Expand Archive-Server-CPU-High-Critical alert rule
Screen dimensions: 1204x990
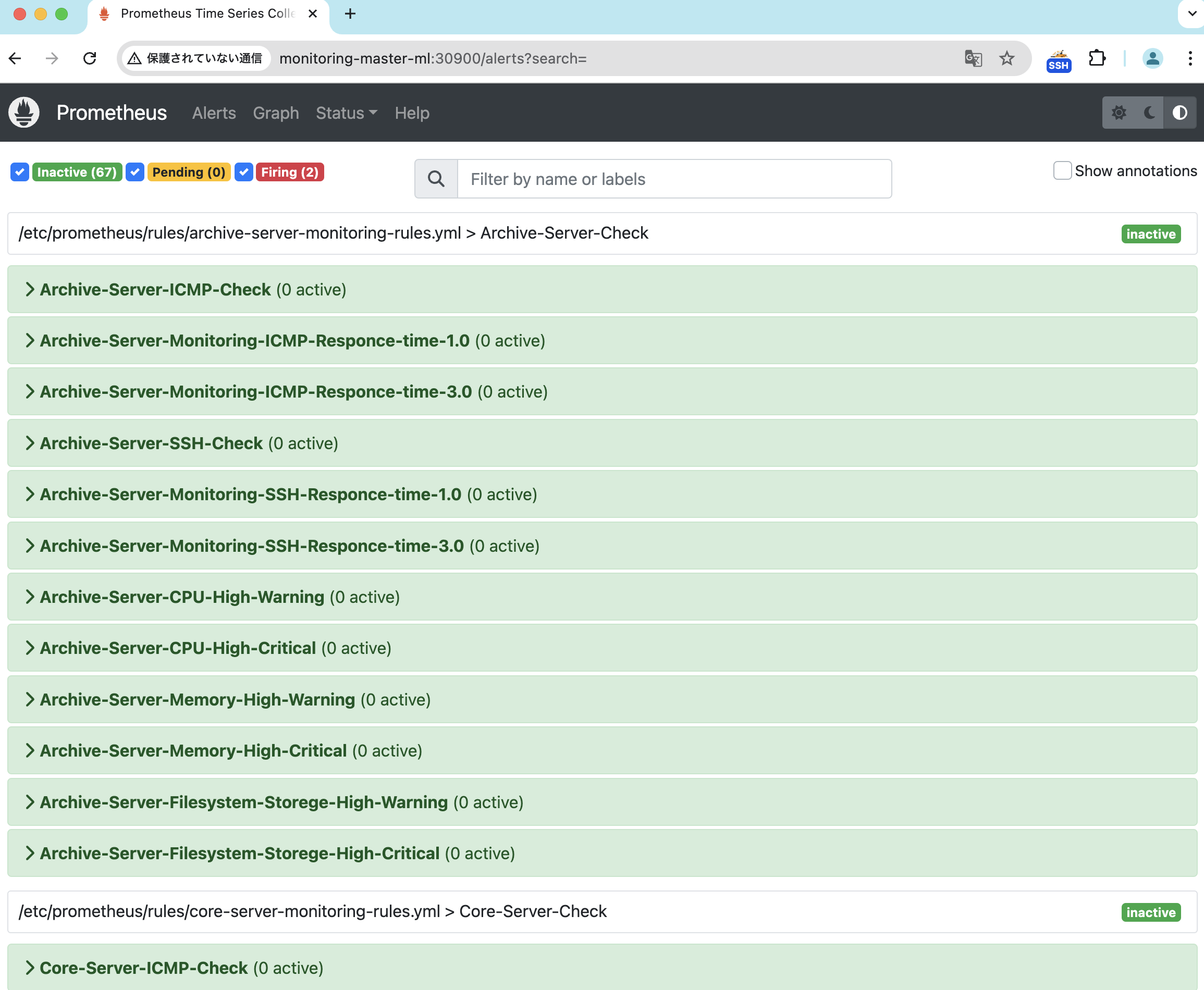(177, 648)
